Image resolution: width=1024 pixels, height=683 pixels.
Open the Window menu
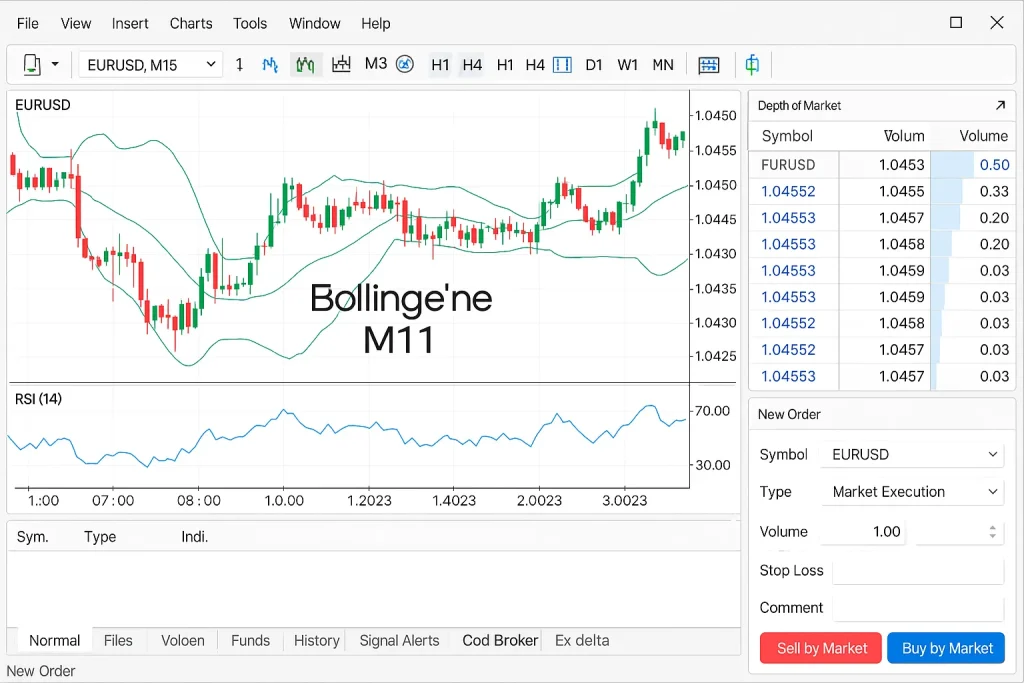coord(315,24)
